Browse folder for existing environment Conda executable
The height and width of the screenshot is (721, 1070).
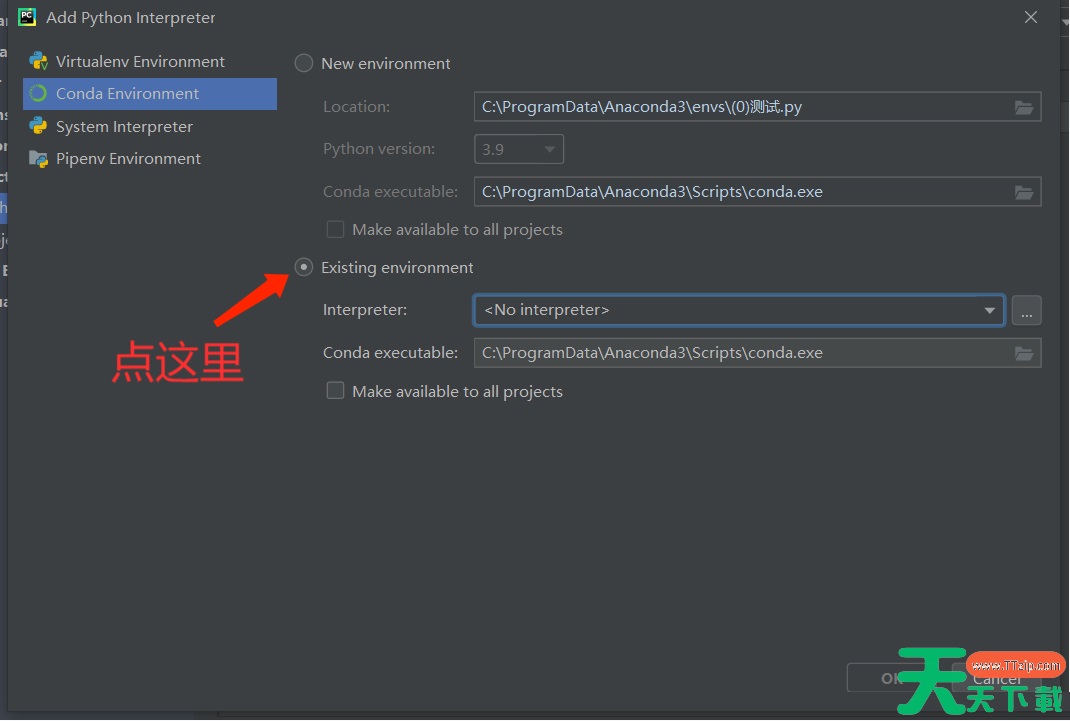(1024, 353)
